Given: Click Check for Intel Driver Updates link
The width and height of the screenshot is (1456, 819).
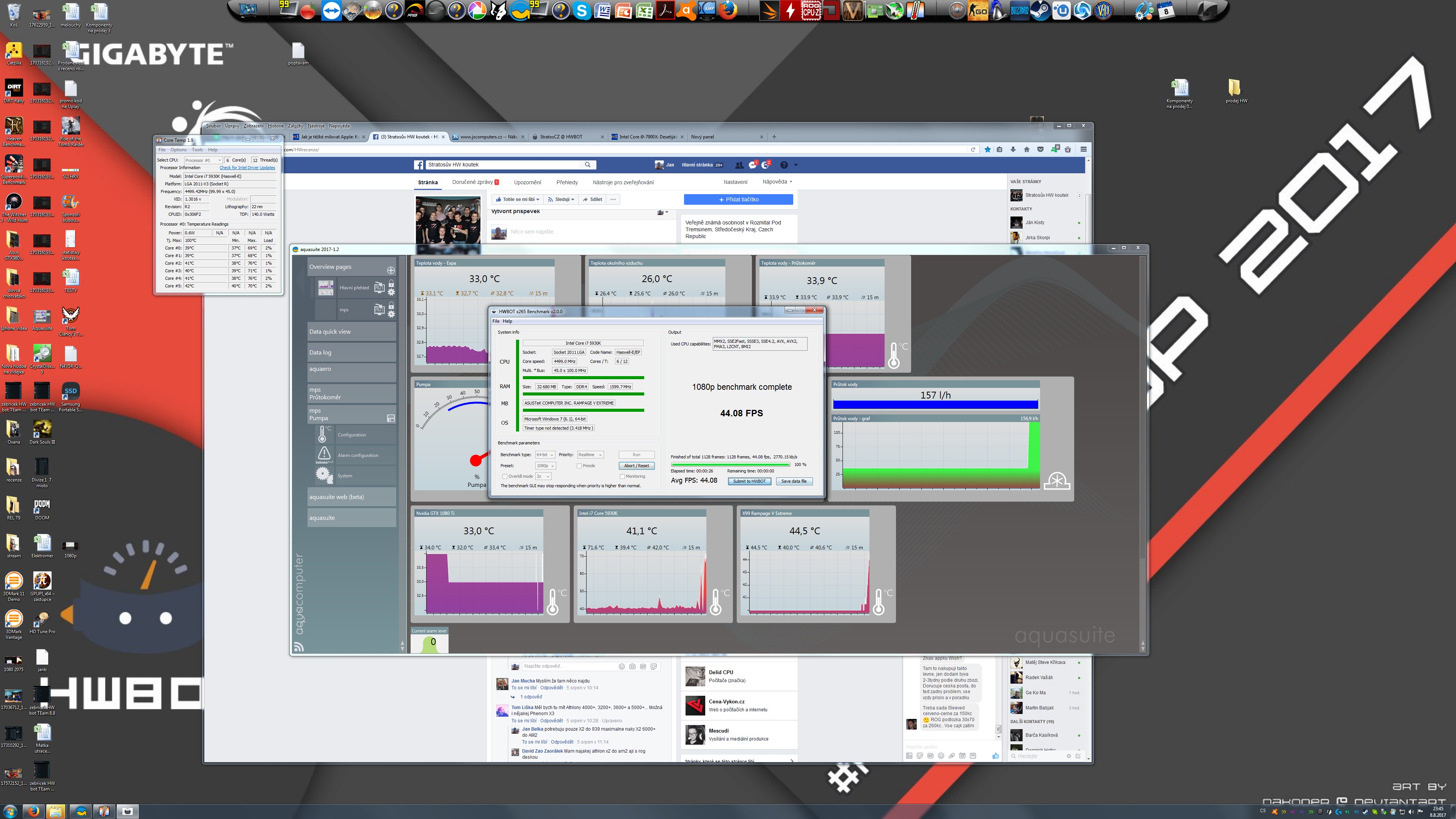Looking at the screenshot, I should coord(247,168).
